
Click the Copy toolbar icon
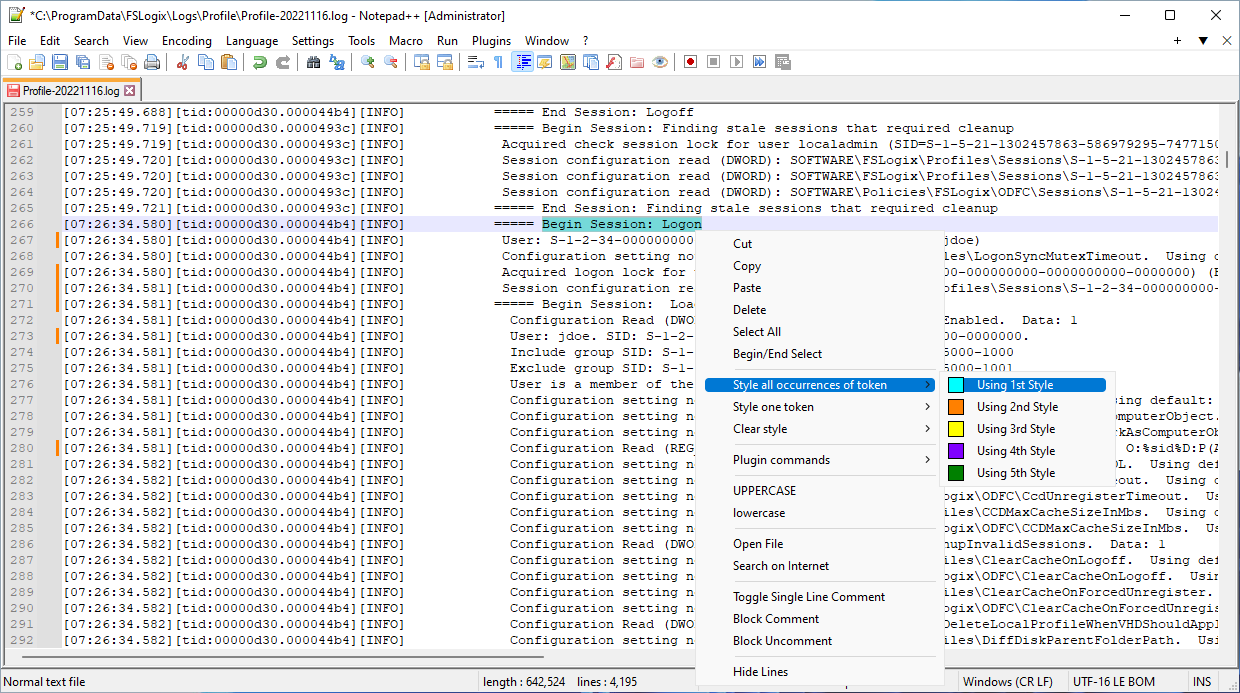coord(205,62)
